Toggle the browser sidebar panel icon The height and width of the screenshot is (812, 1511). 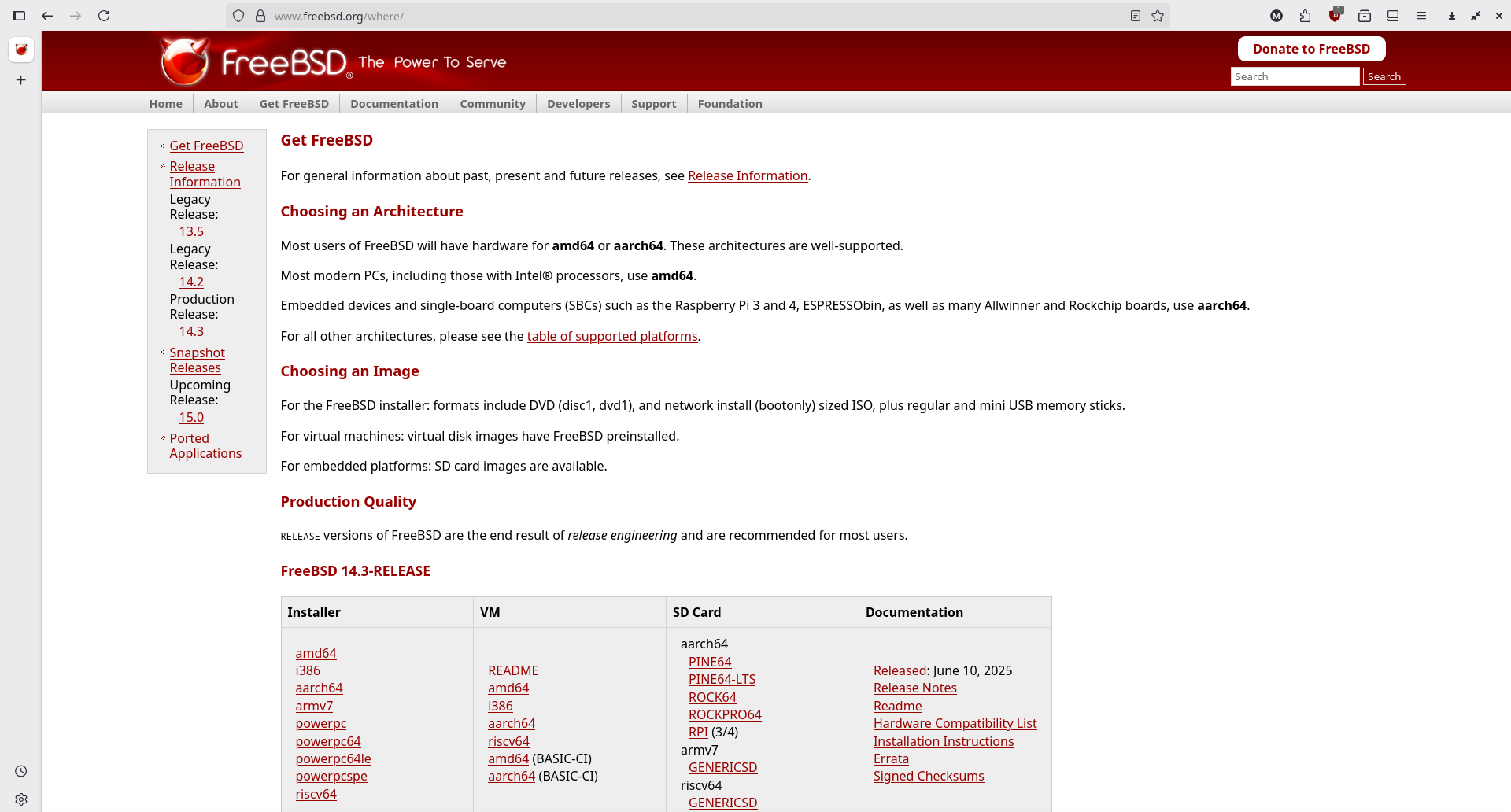pos(19,16)
